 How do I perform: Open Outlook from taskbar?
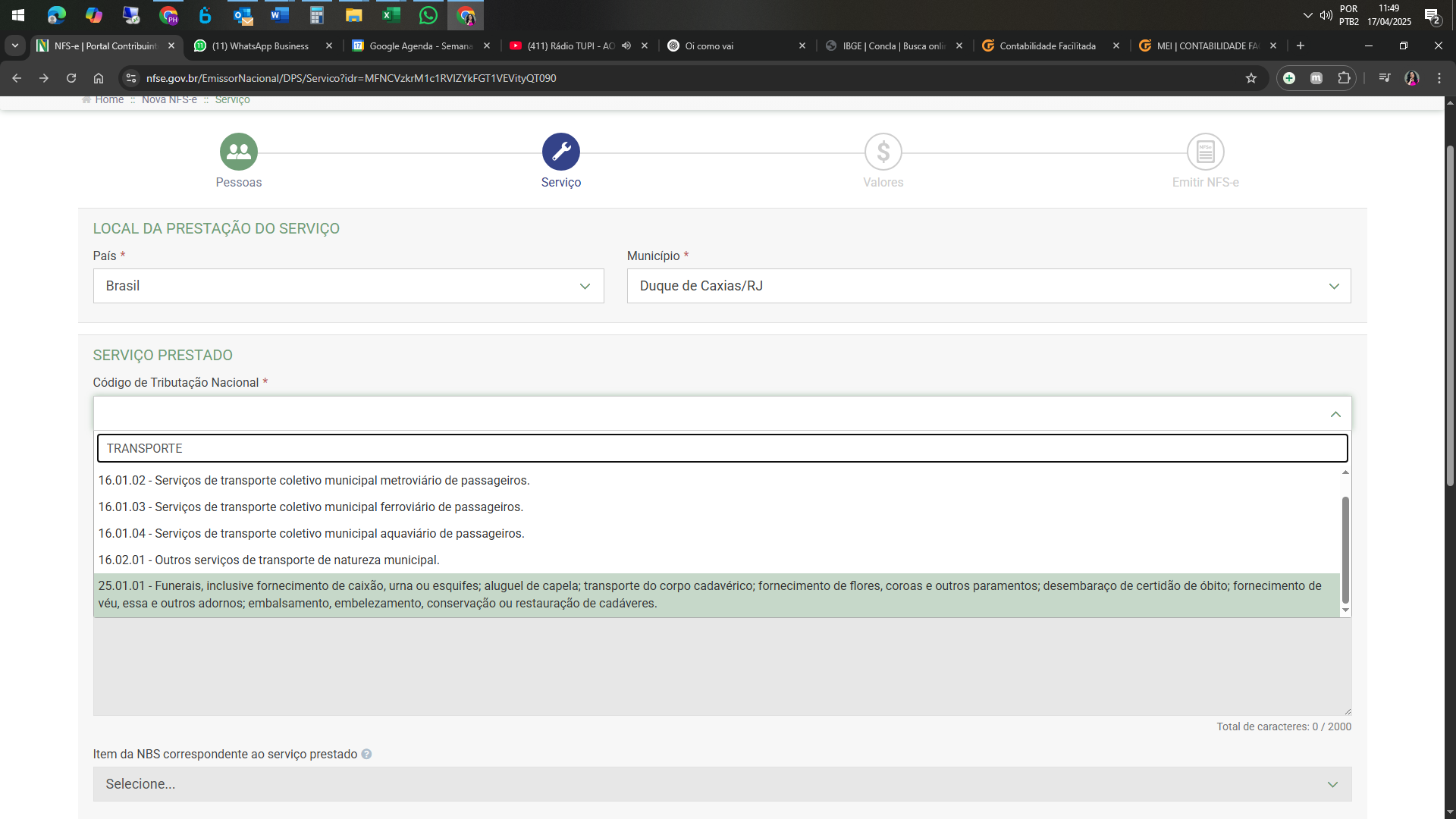point(243,15)
